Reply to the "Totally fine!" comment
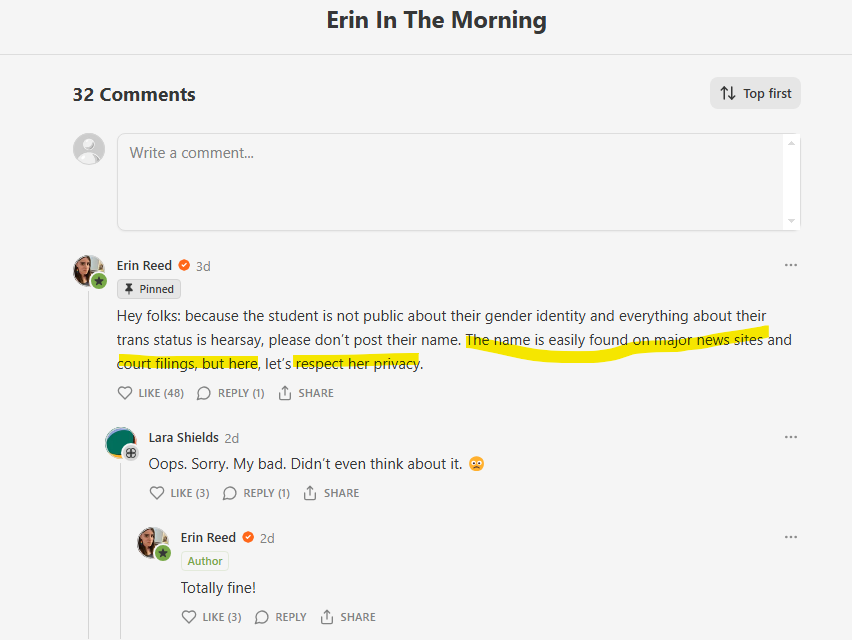852x640 pixels. [280, 617]
